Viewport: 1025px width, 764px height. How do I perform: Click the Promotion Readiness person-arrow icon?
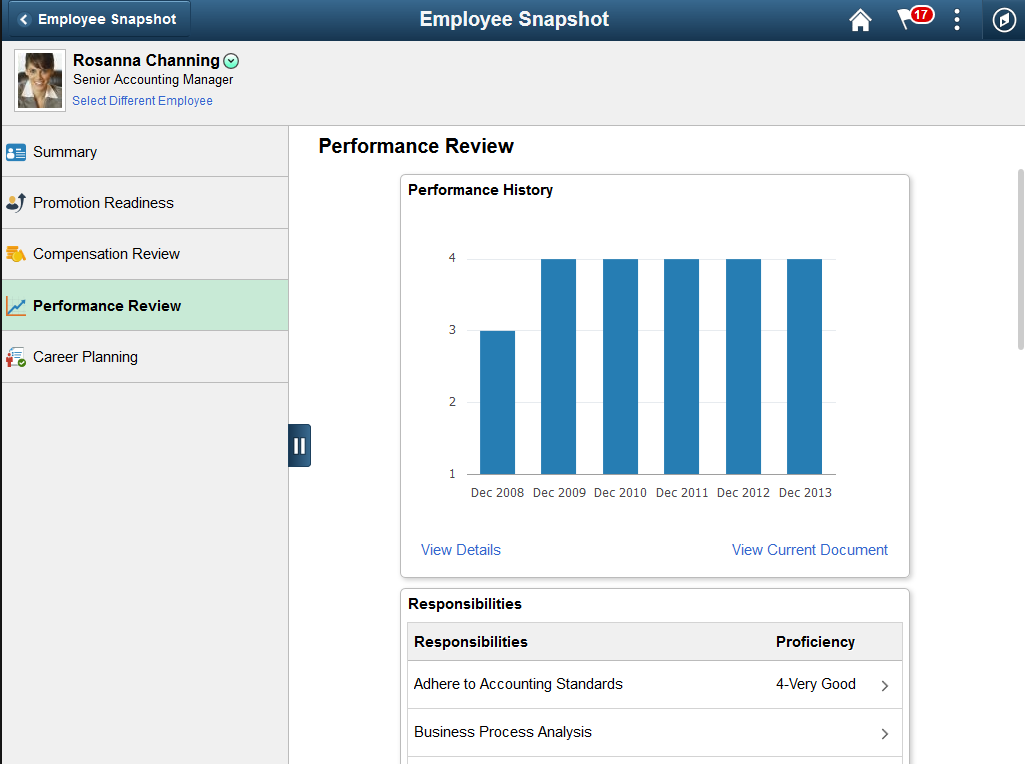click(16, 203)
